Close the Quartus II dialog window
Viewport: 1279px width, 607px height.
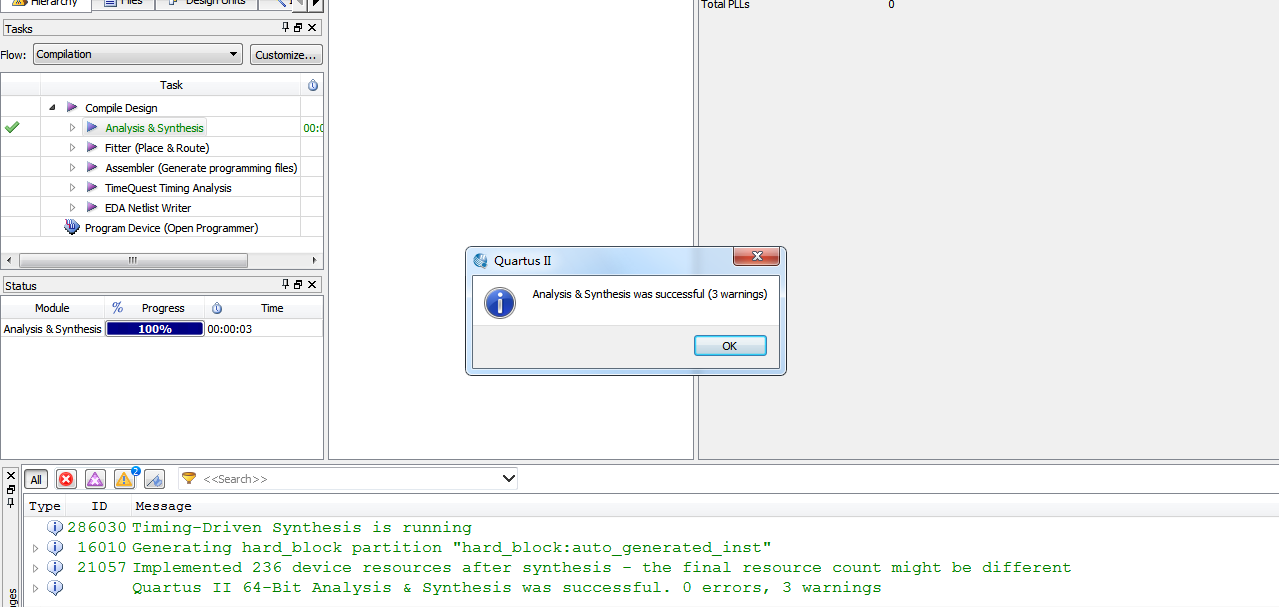coord(757,257)
